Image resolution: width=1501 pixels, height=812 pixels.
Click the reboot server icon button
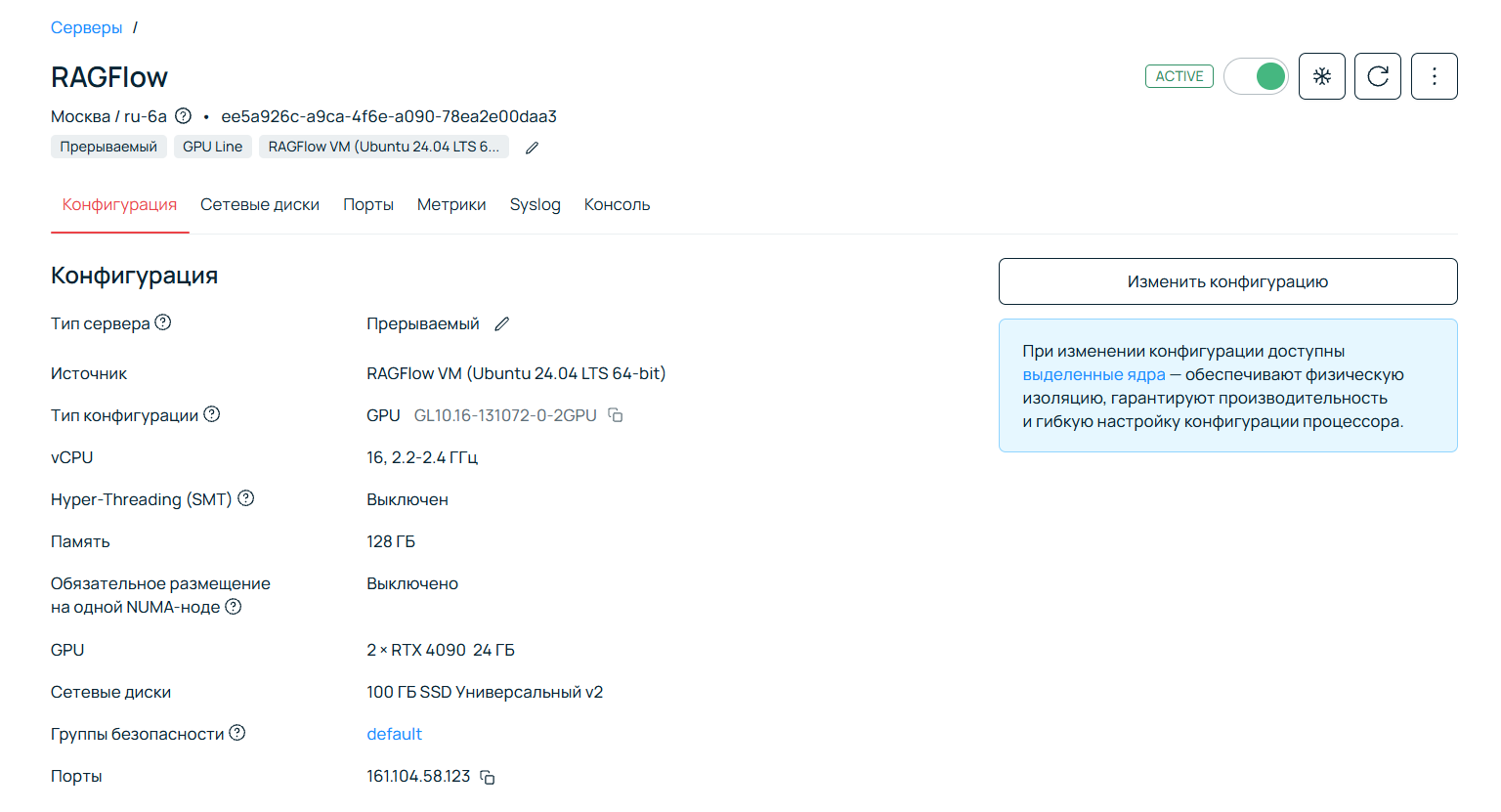coord(1378,76)
